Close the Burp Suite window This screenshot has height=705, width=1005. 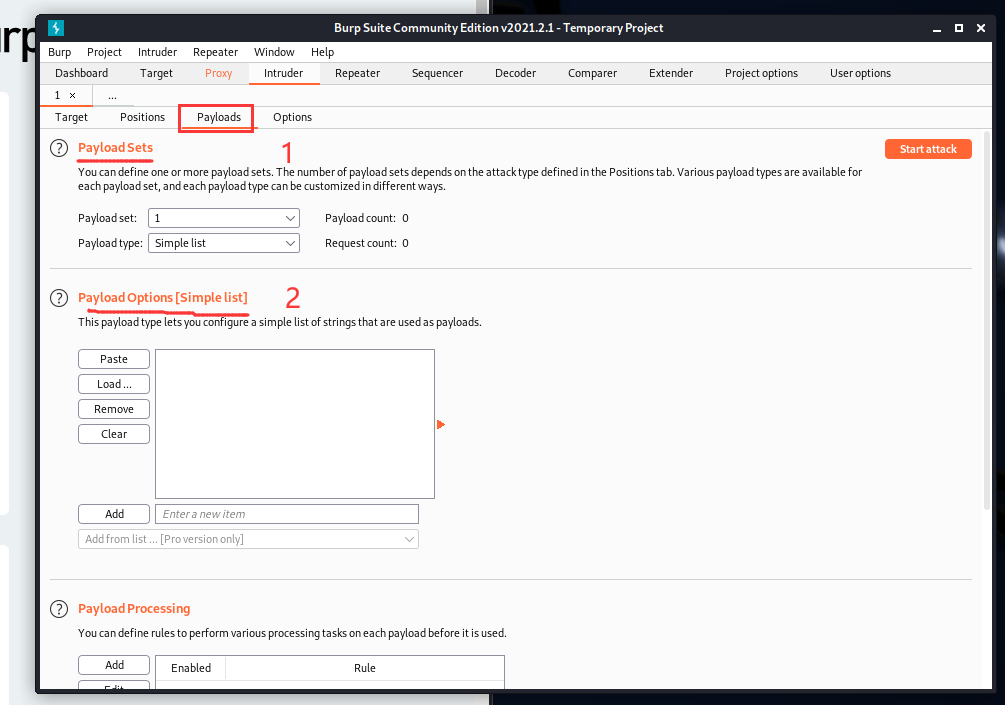[981, 28]
